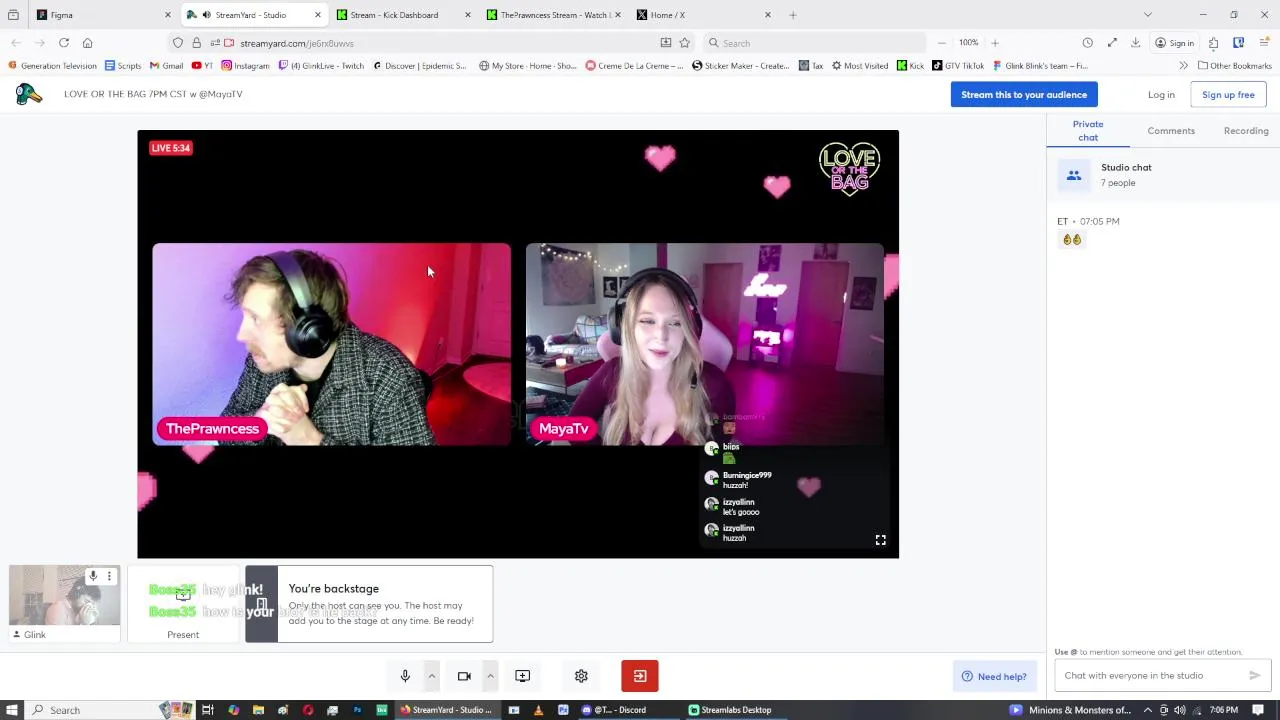The width and height of the screenshot is (1280, 720).
Task: Click the Need help? button
Action: (x=994, y=676)
